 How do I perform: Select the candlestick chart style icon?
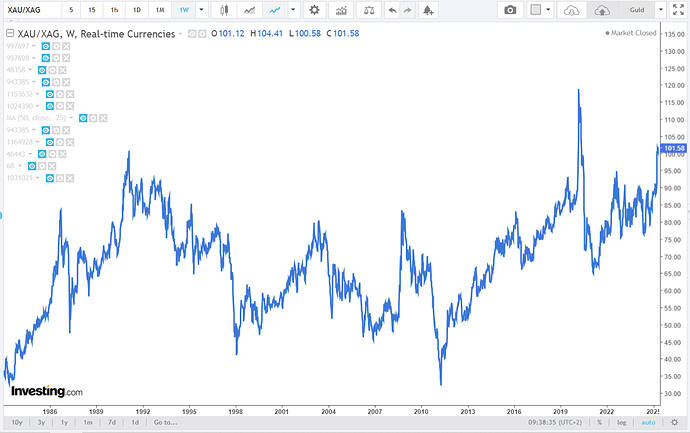click(224, 10)
